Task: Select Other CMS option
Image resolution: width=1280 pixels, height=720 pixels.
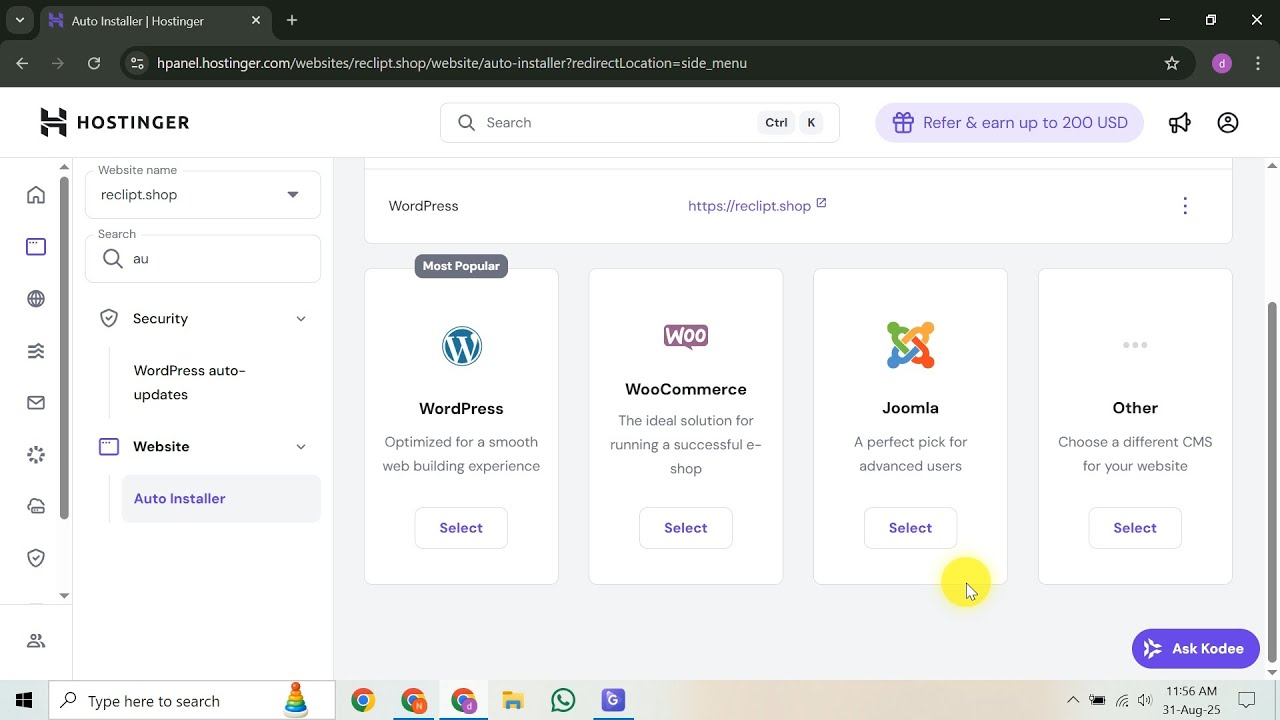Action: (x=1135, y=528)
